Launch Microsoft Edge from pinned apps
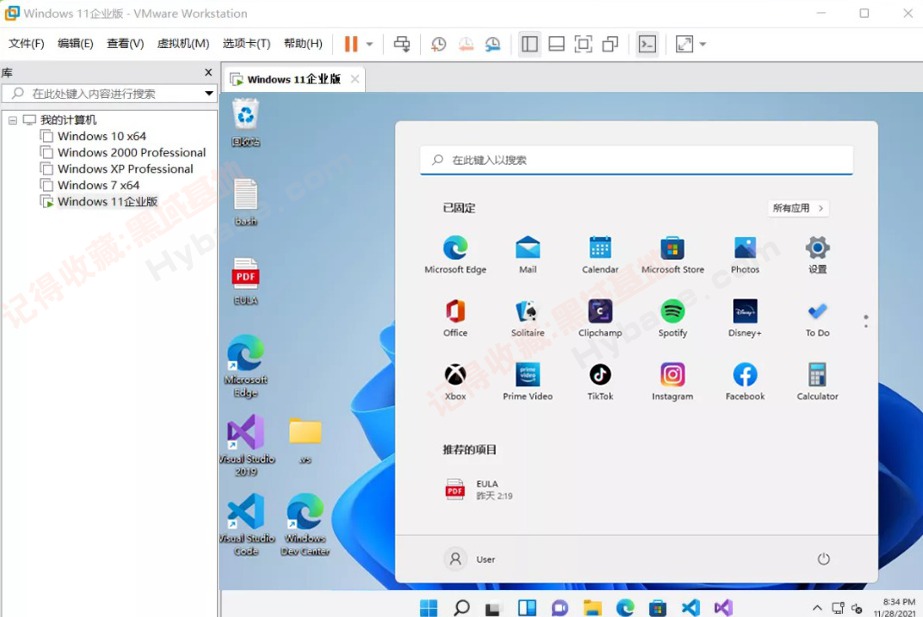The width and height of the screenshot is (923, 617). (456, 254)
